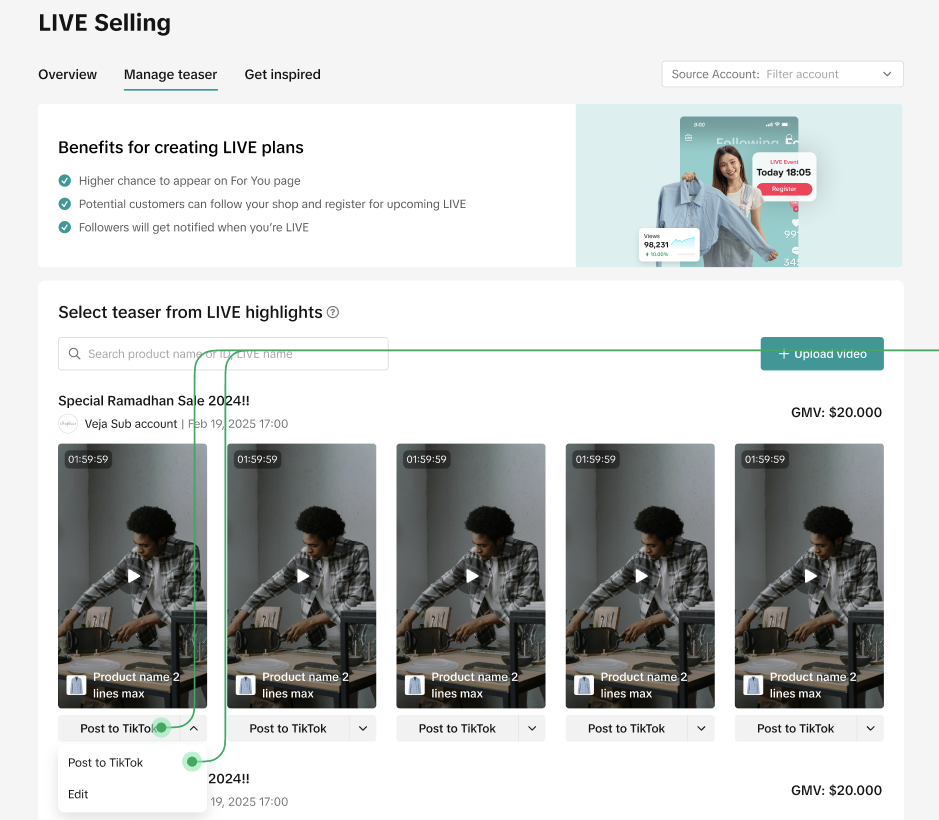939x820 pixels.
Task: Click the search magnifier icon
Action: (x=75, y=354)
